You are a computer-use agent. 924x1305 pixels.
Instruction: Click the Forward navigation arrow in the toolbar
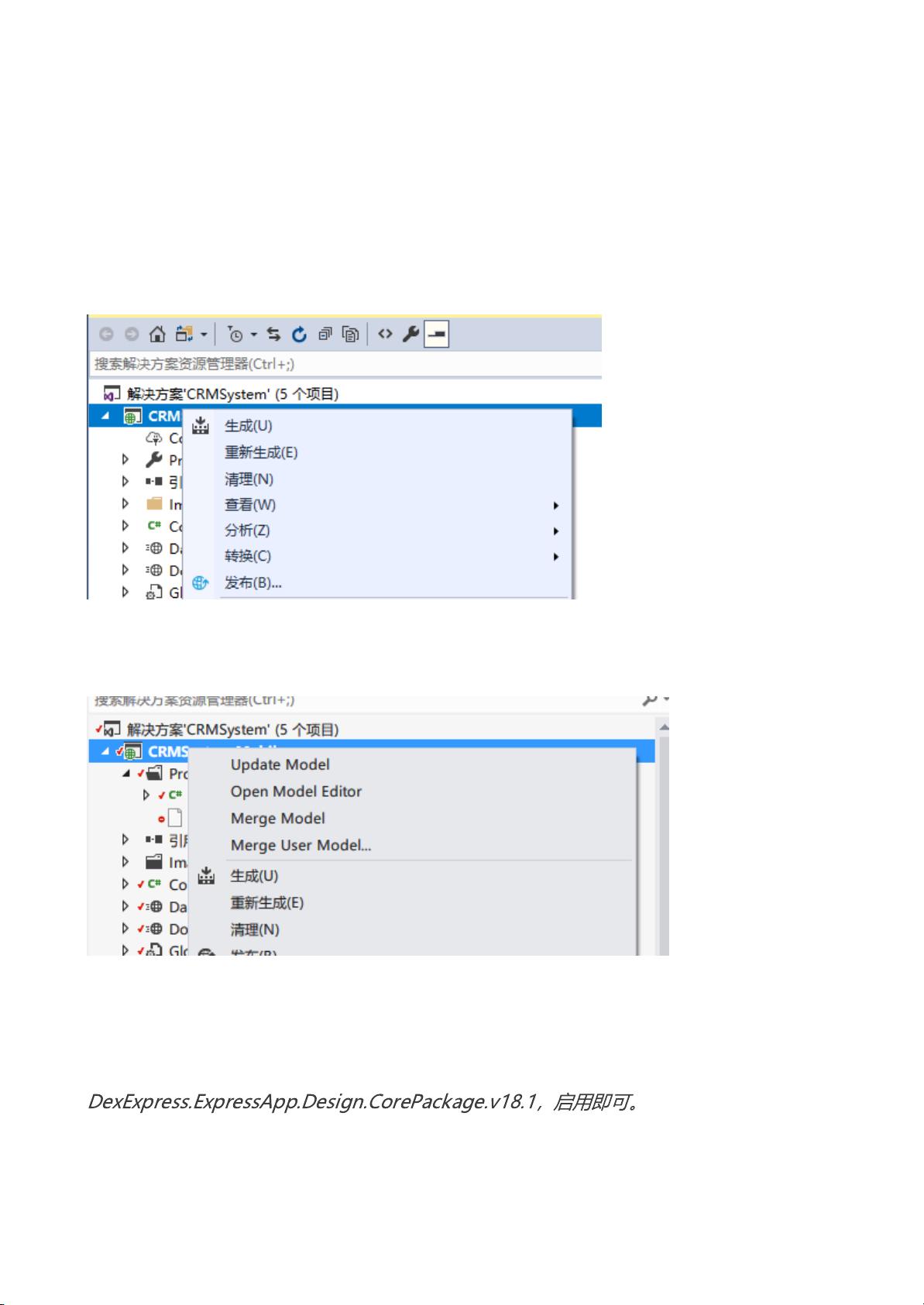[x=132, y=335]
